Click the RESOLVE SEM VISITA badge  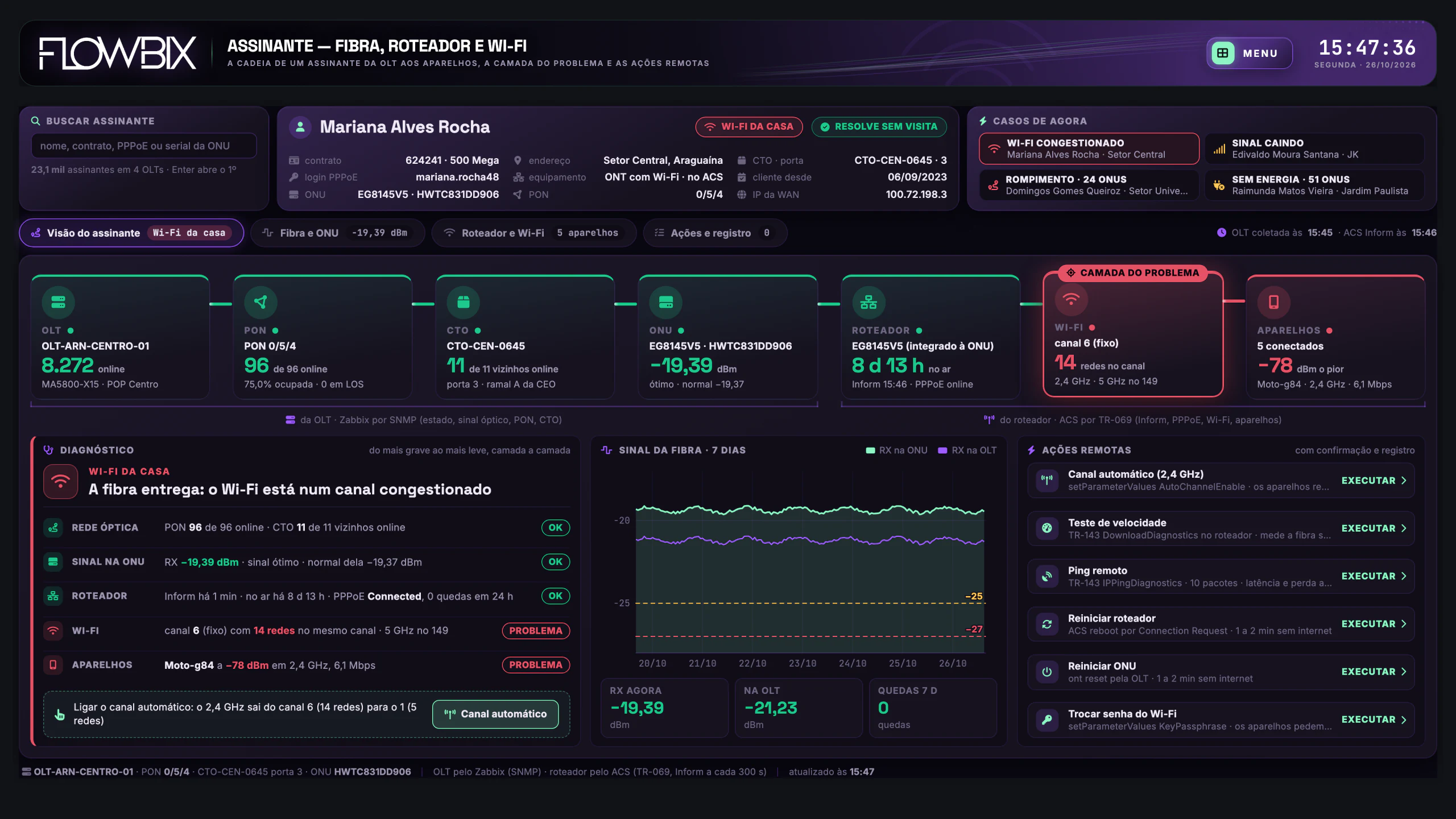(x=879, y=126)
